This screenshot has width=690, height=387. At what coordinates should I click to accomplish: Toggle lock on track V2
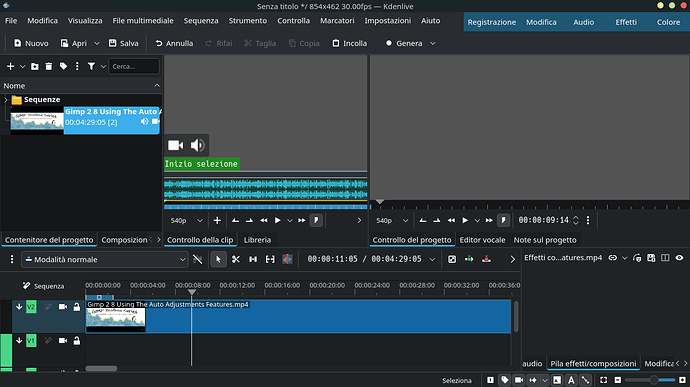[x=77, y=307]
